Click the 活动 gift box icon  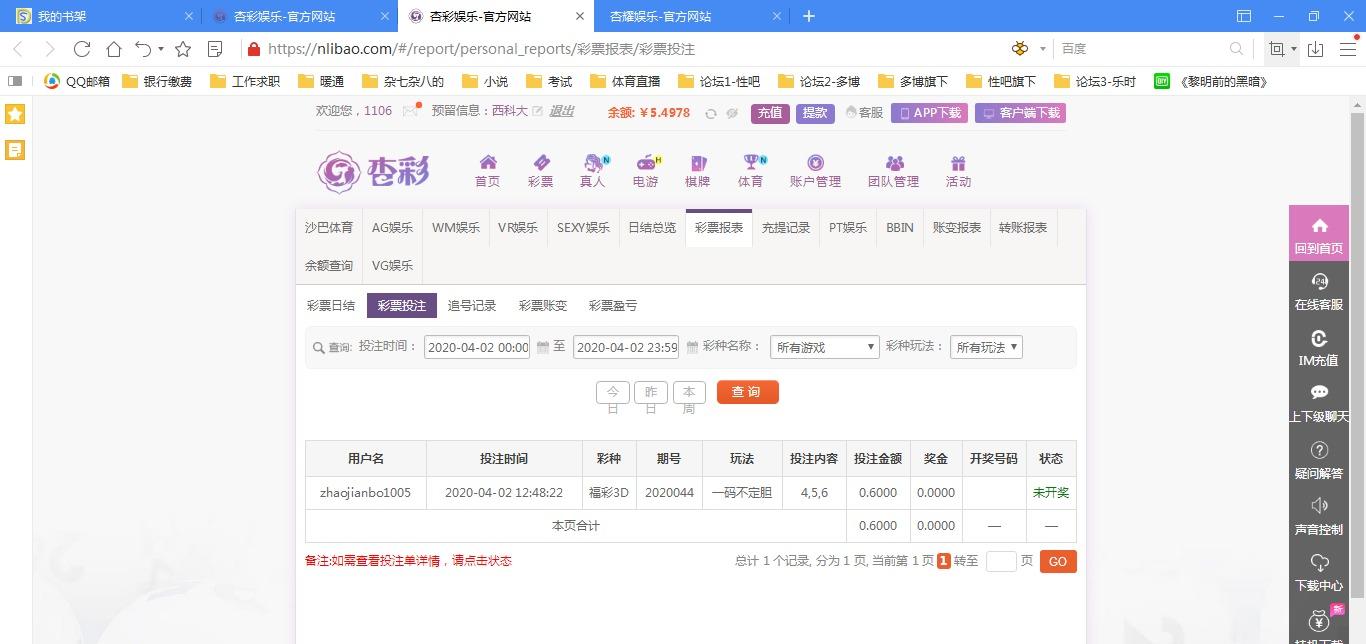click(x=958, y=163)
